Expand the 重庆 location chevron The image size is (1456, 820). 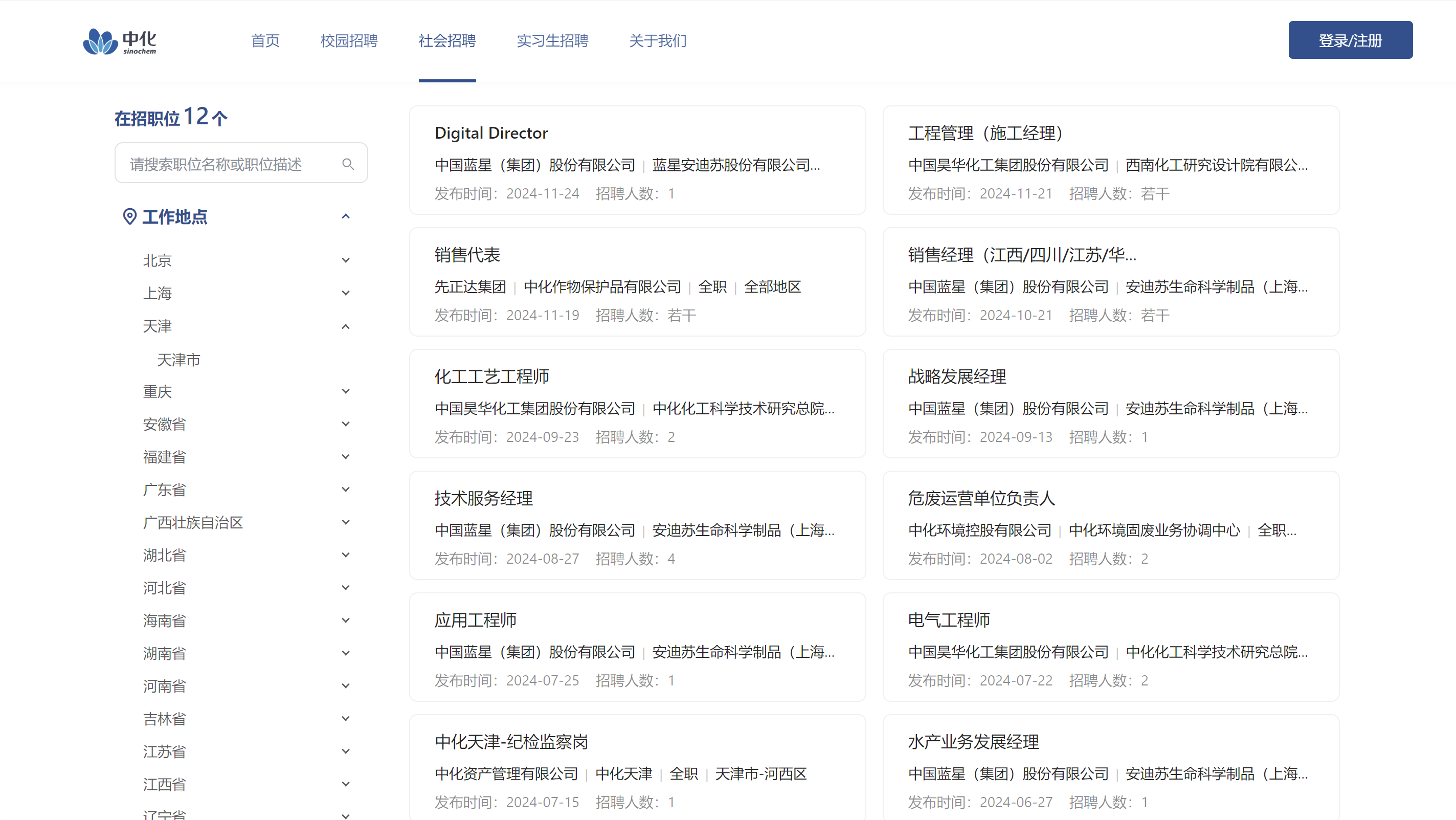pyautogui.click(x=346, y=391)
